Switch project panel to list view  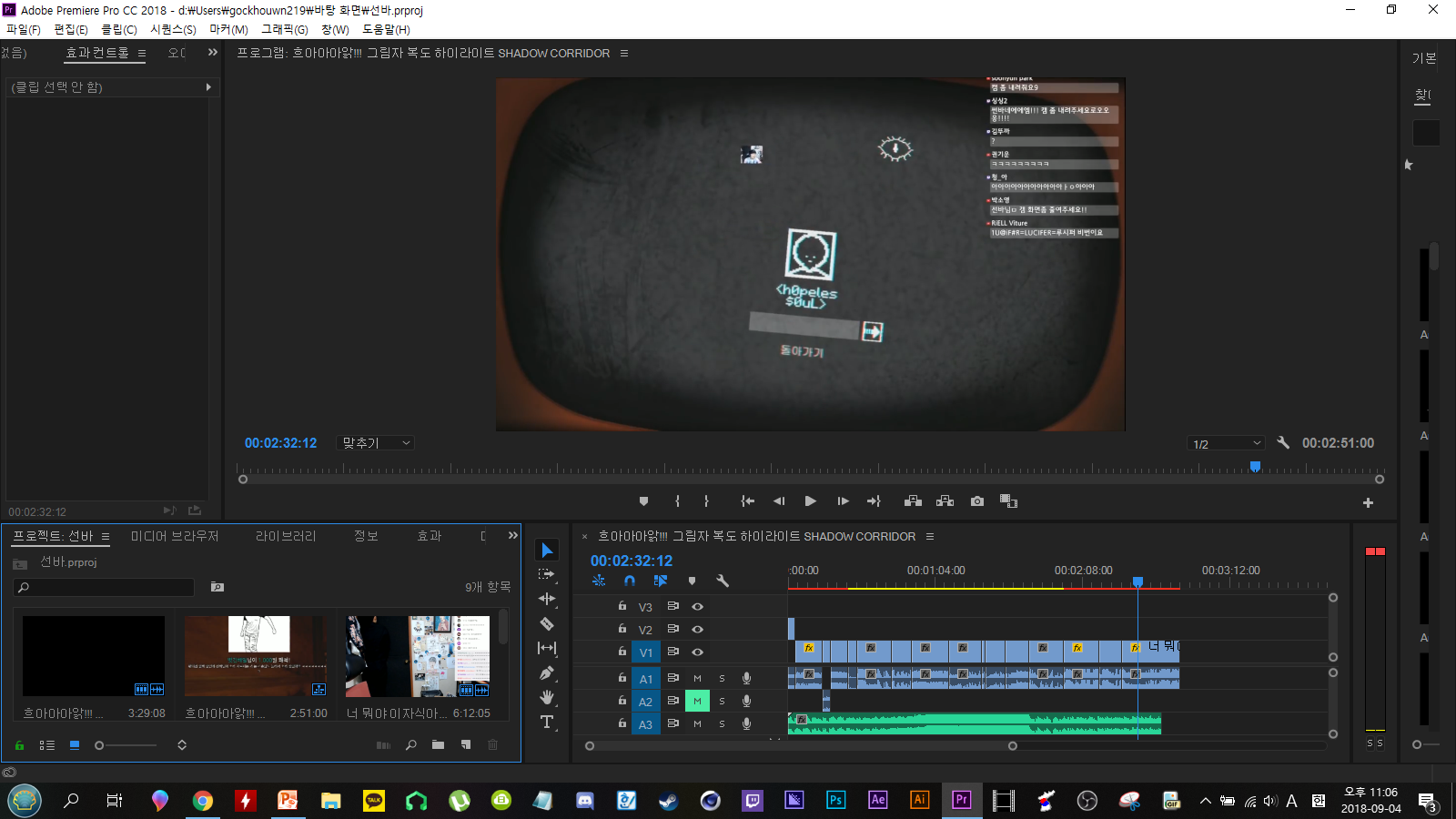(47, 745)
